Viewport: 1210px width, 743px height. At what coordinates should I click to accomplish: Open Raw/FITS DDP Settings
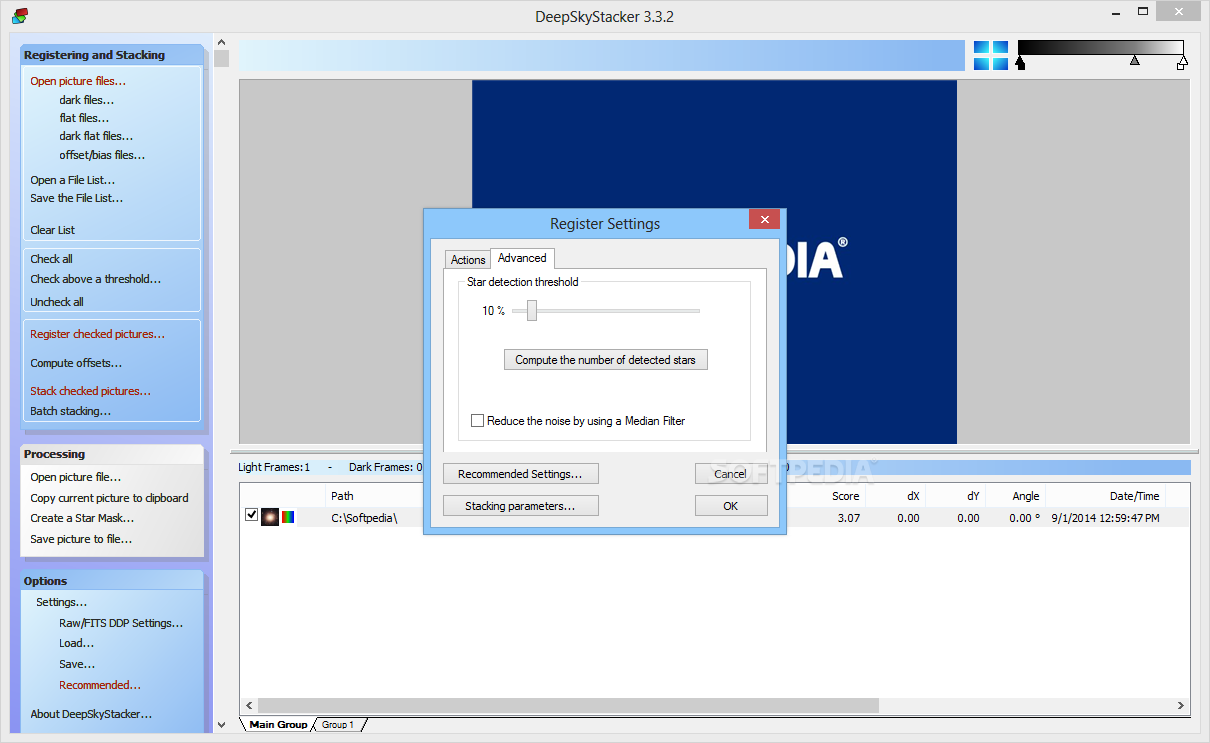click(121, 623)
